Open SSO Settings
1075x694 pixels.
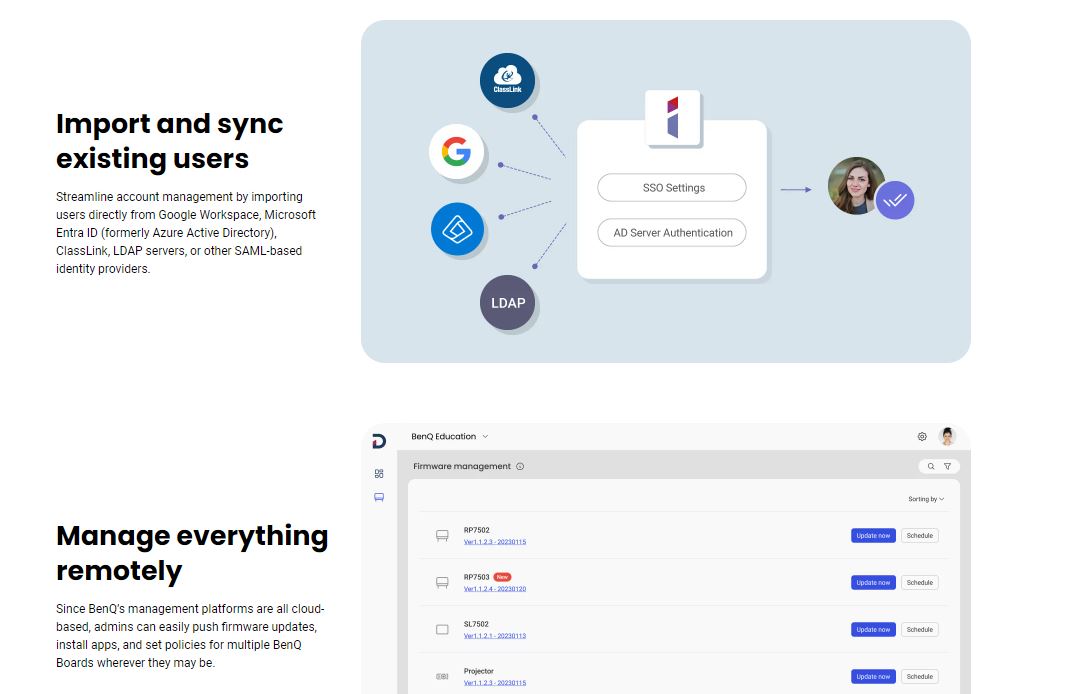click(672, 188)
